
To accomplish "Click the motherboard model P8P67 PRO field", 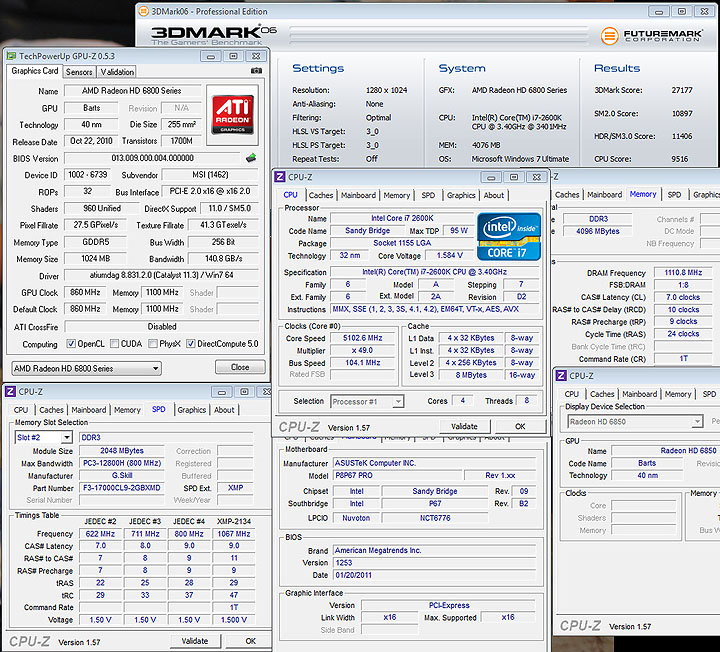I will [x=398, y=475].
